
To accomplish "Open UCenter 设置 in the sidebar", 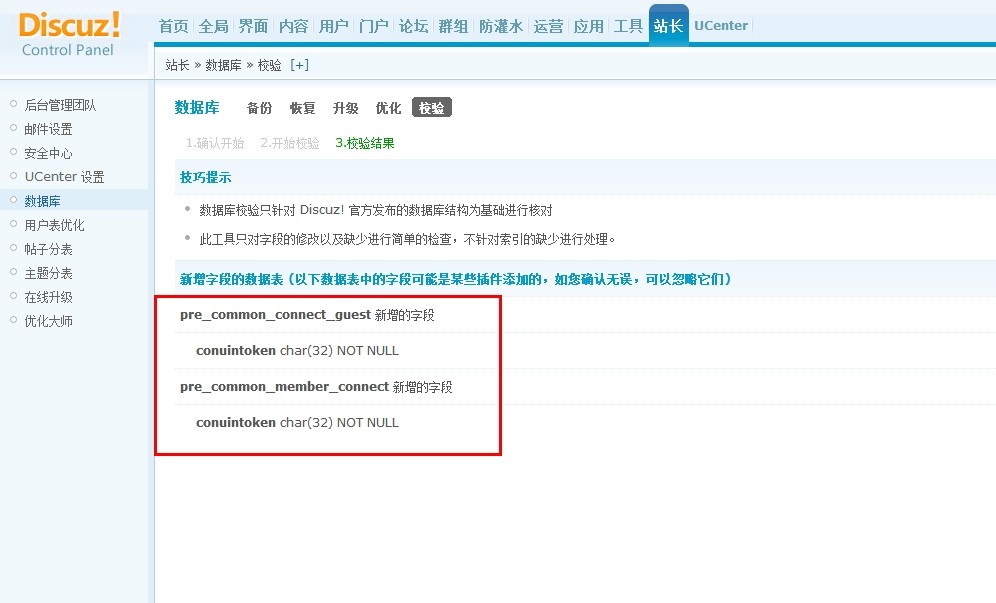I will (64, 177).
